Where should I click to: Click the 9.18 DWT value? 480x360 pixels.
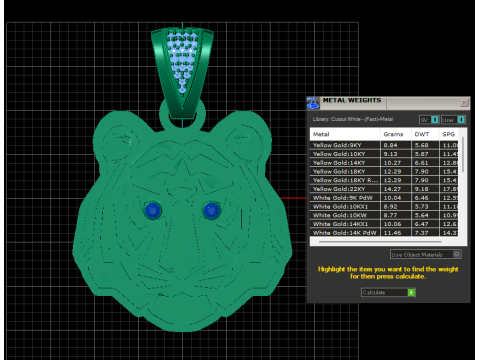[x=422, y=189]
